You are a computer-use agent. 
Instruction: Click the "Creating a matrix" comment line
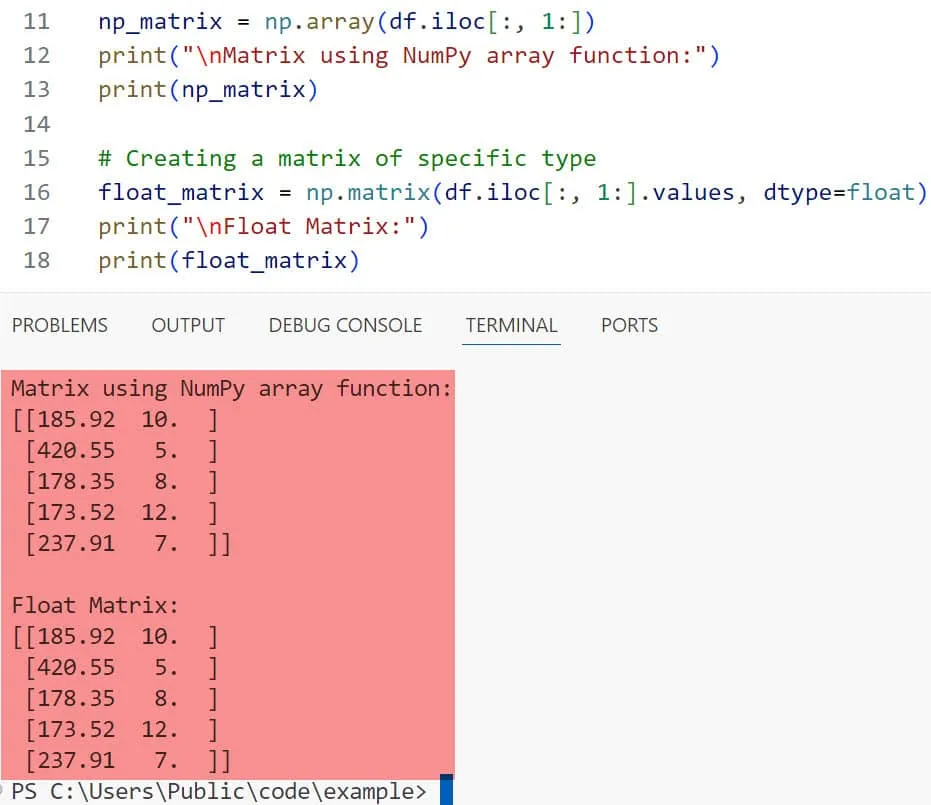[346, 158]
